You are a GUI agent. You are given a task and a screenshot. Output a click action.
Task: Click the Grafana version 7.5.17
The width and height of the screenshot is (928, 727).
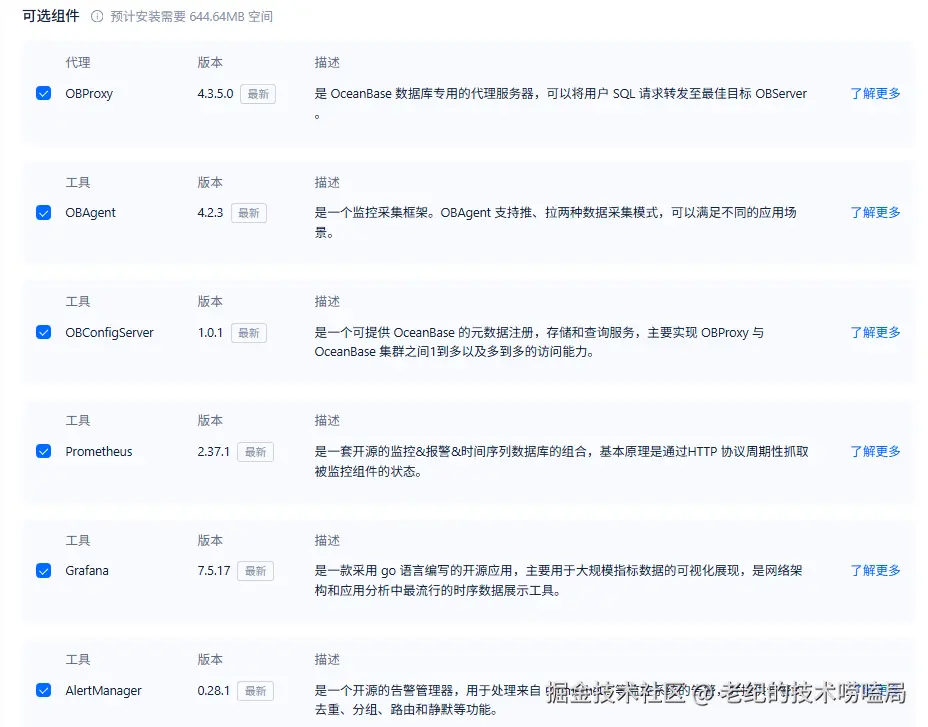tap(214, 571)
